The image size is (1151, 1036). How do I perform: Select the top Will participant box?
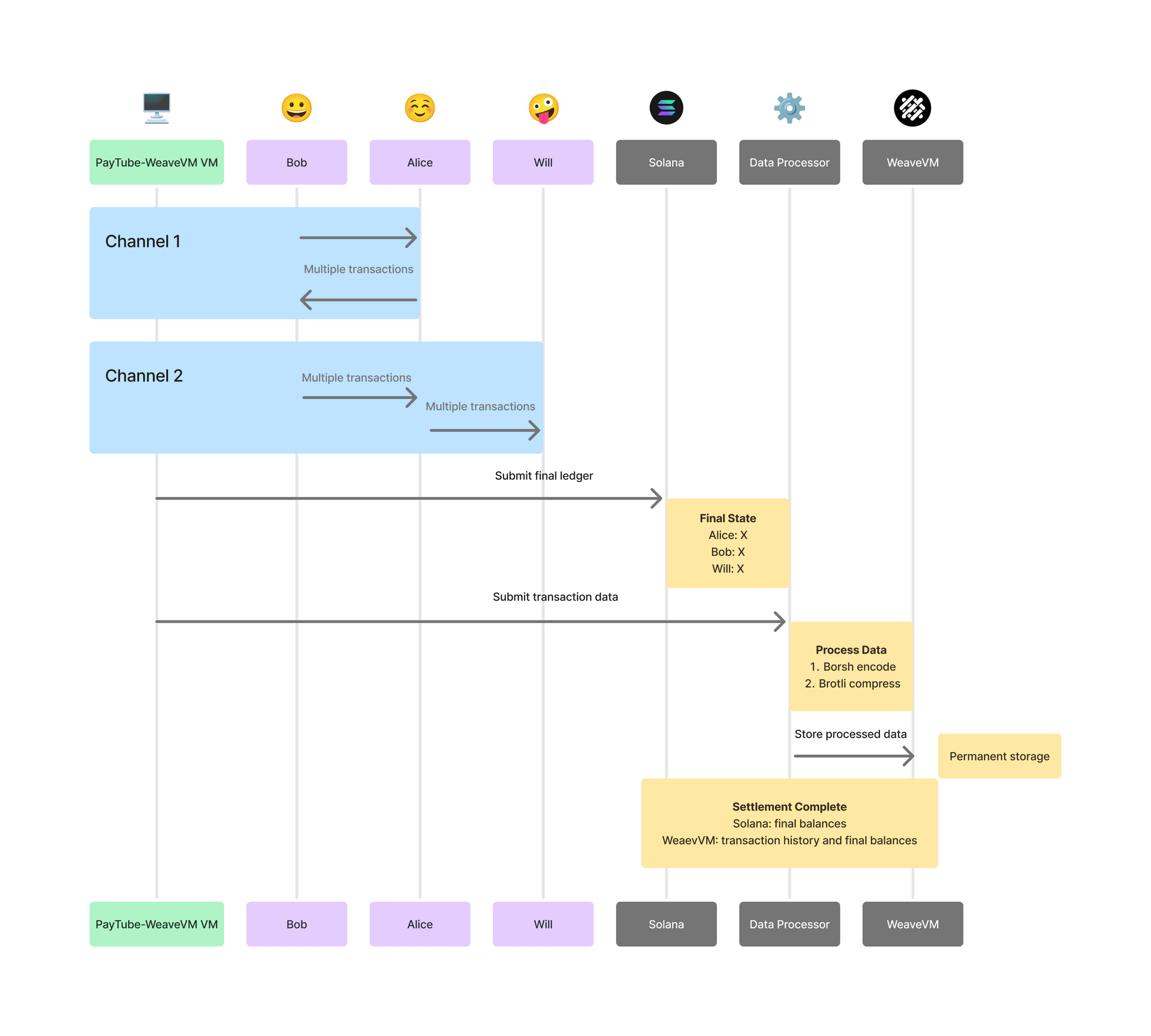[543, 162]
